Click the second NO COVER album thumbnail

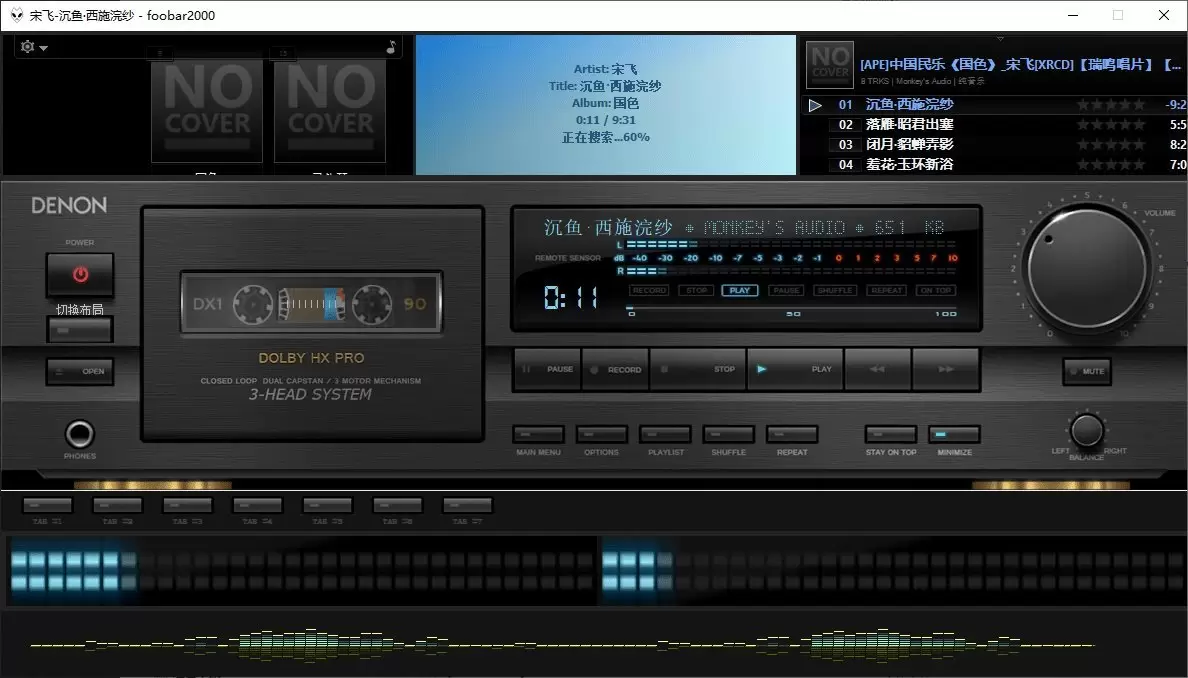tap(330, 111)
